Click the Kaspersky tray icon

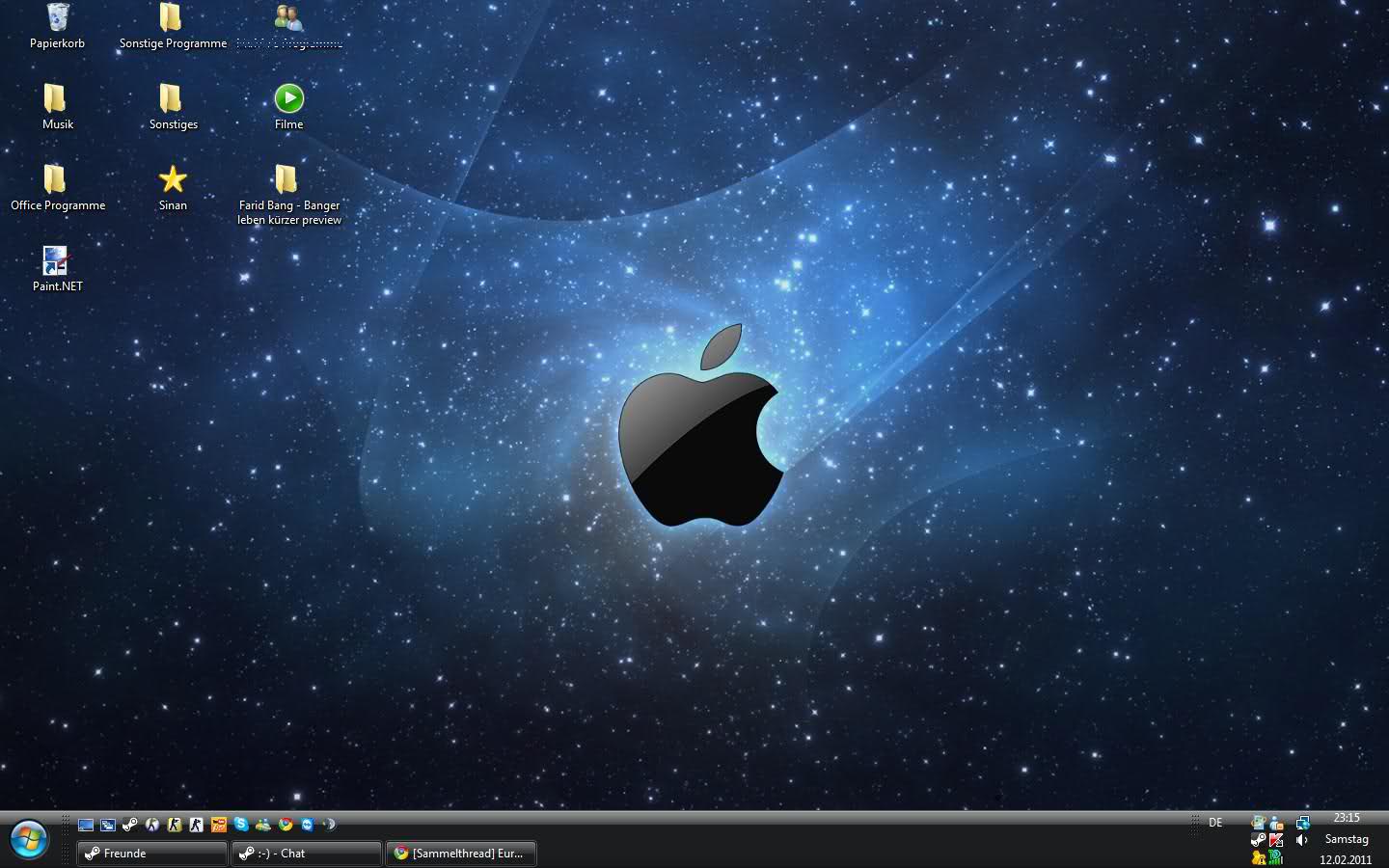click(1276, 840)
